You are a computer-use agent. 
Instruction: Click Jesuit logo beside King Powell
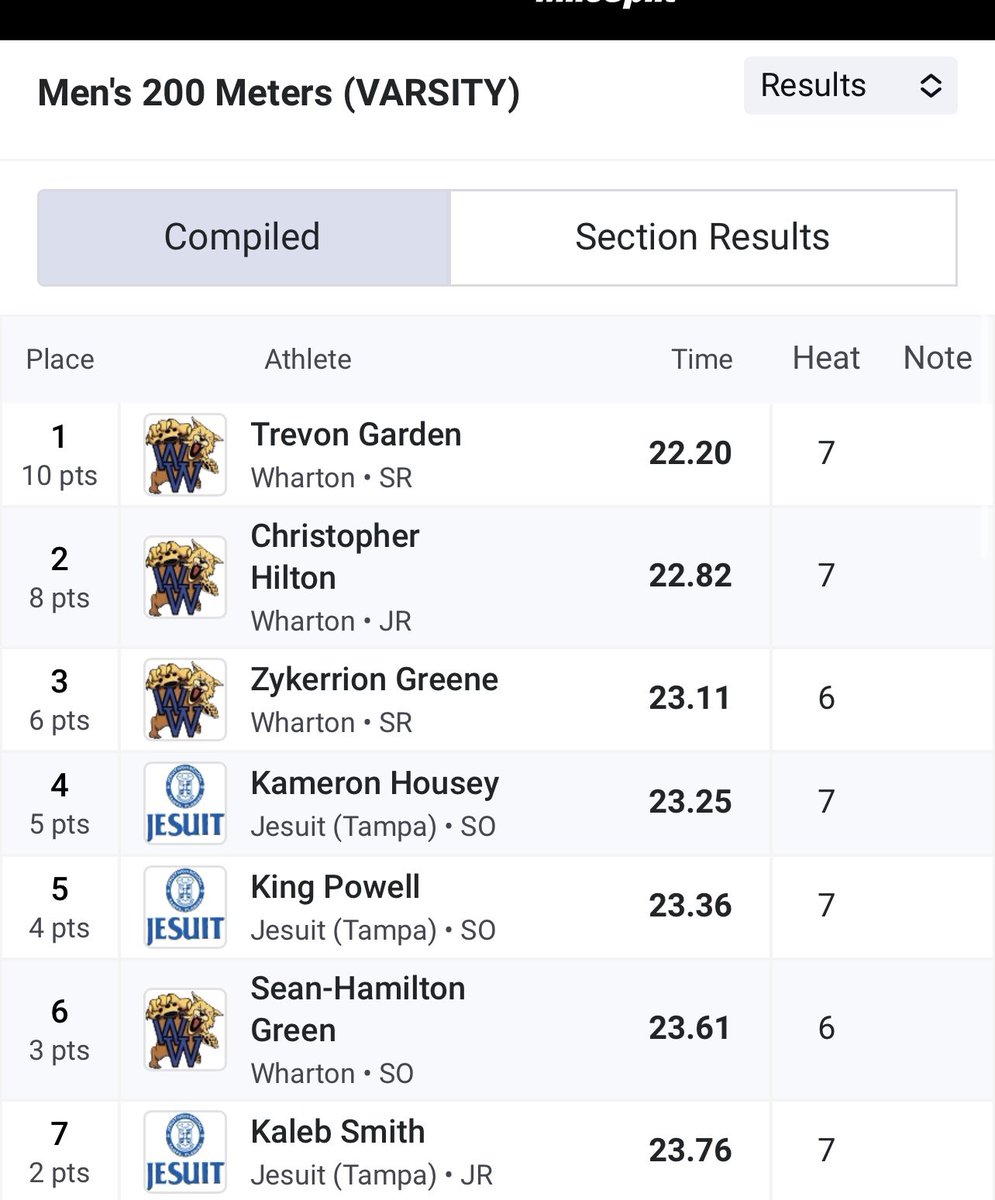point(184,907)
